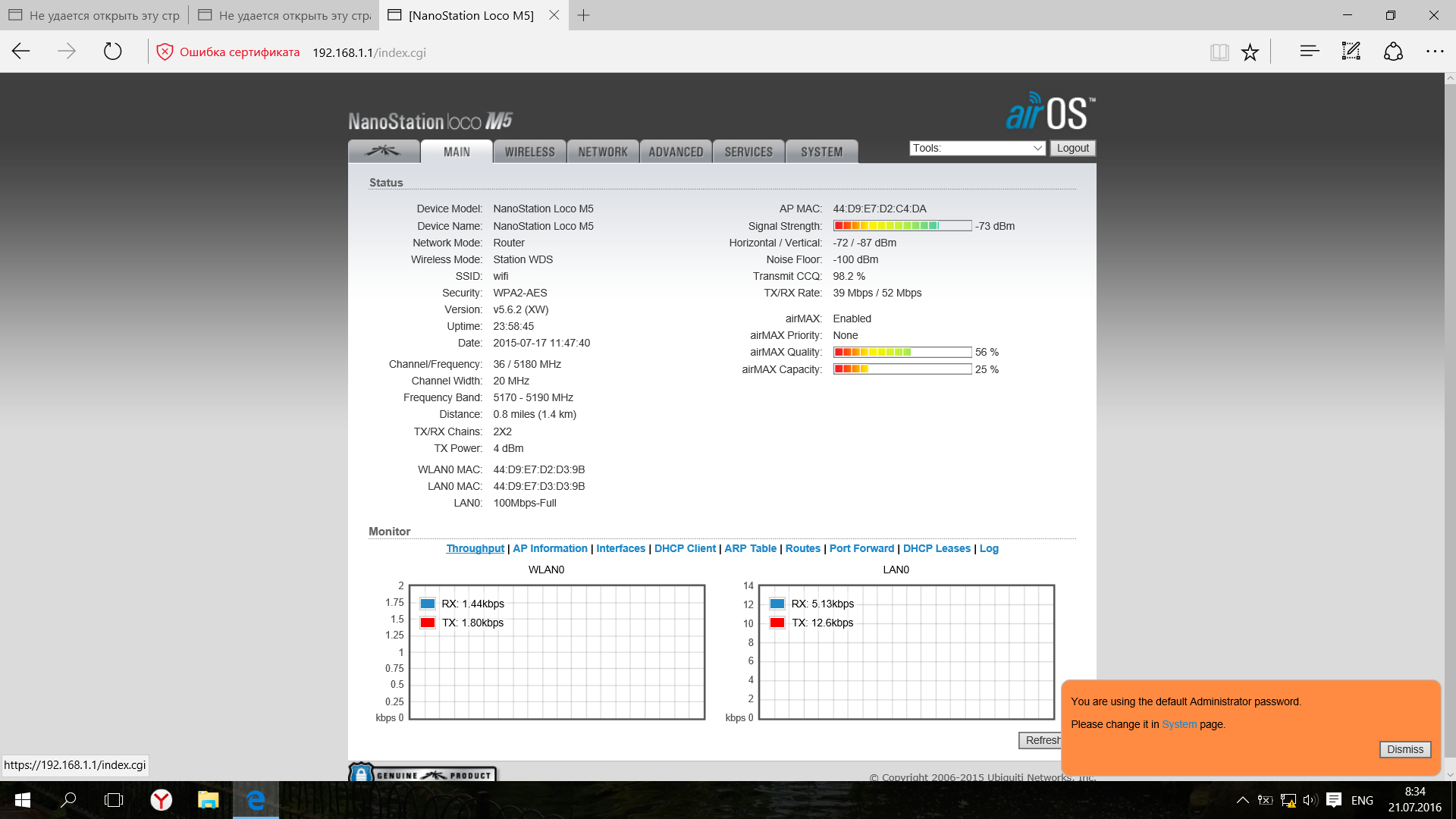Click the airMAX Quality bar

pyautogui.click(x=902, y=352)
